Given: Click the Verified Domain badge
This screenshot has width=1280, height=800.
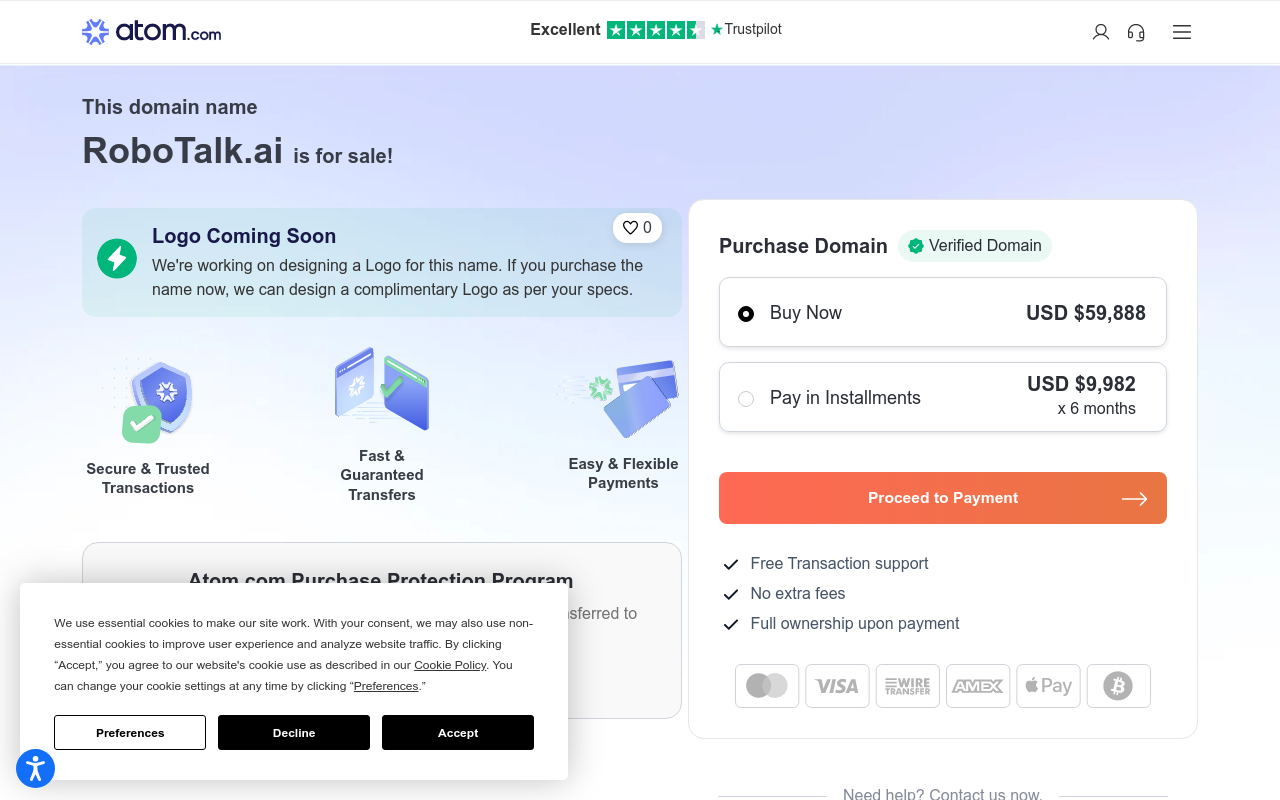Looking at the screenshot, I should (975, 246).
